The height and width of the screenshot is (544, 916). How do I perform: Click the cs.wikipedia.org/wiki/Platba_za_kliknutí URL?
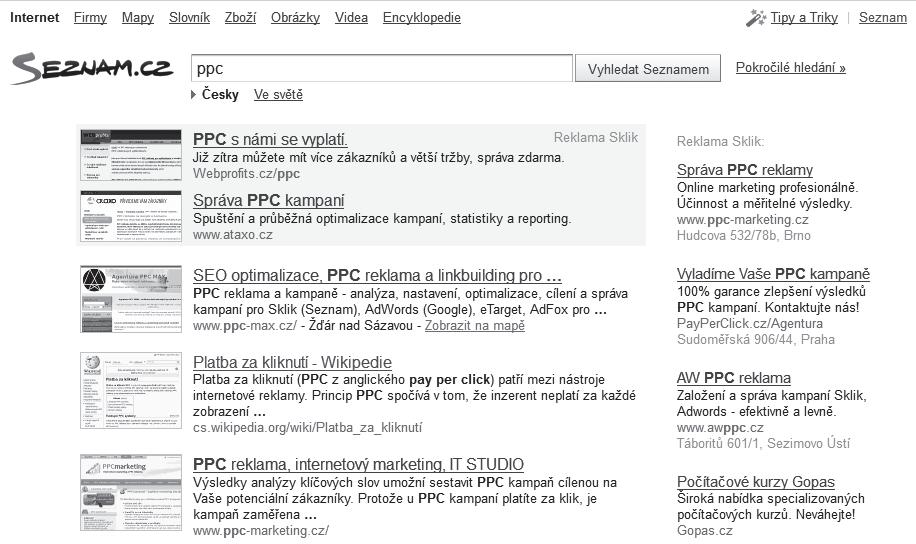[307, 428]
